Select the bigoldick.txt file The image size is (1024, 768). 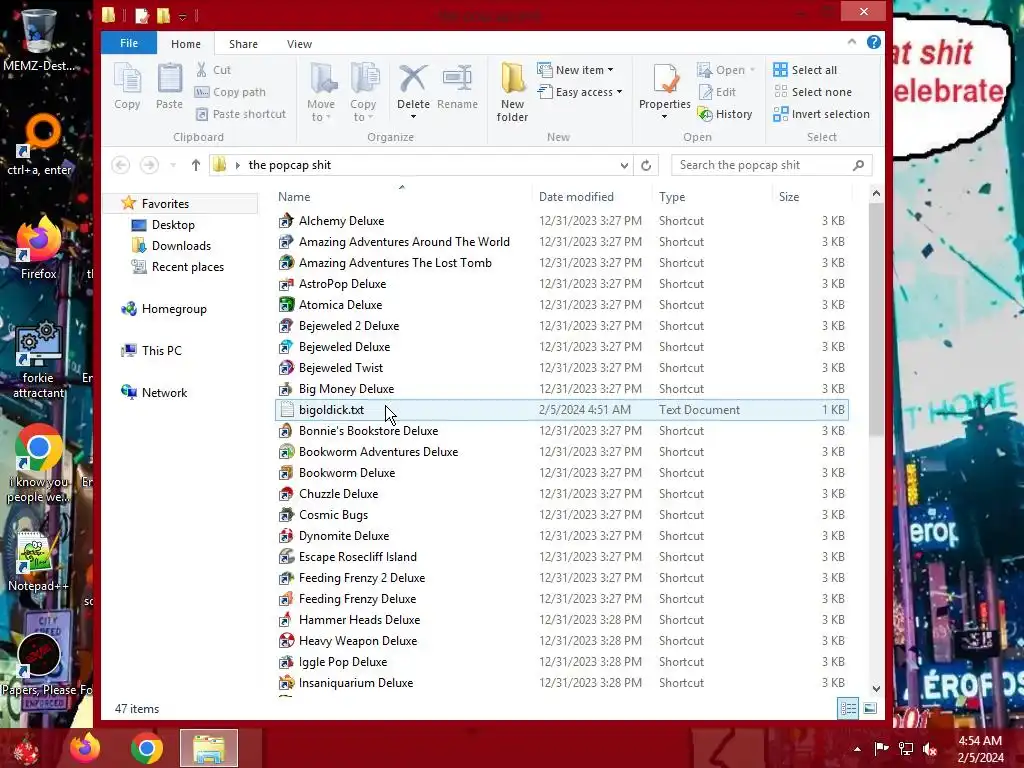[x=562, y=409]
